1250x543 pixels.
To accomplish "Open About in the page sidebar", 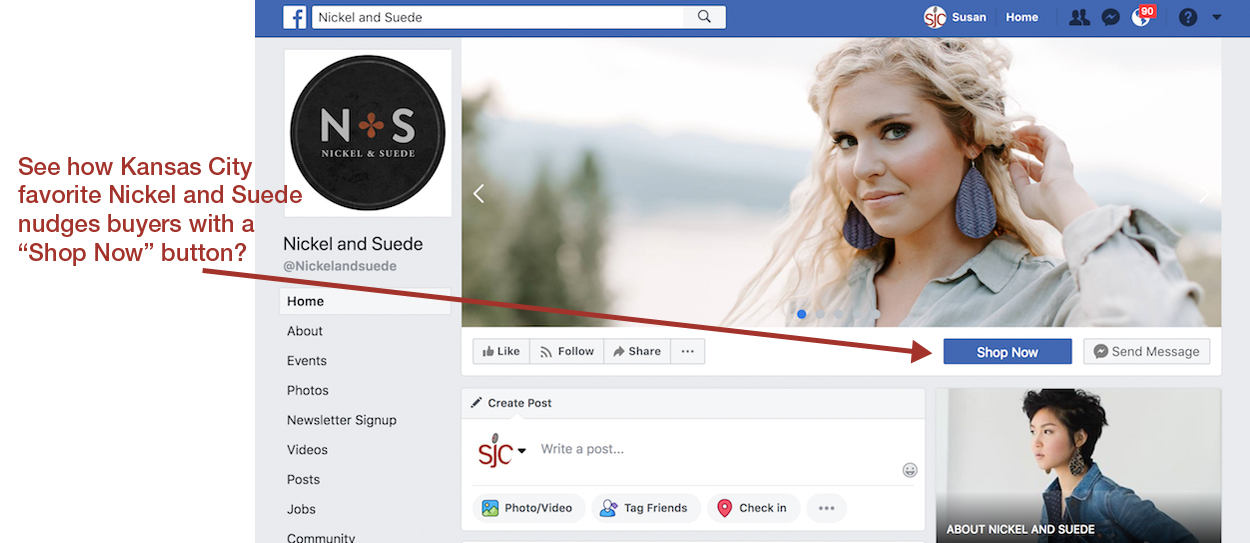I will pyautogui.click(x=305, y=331).
